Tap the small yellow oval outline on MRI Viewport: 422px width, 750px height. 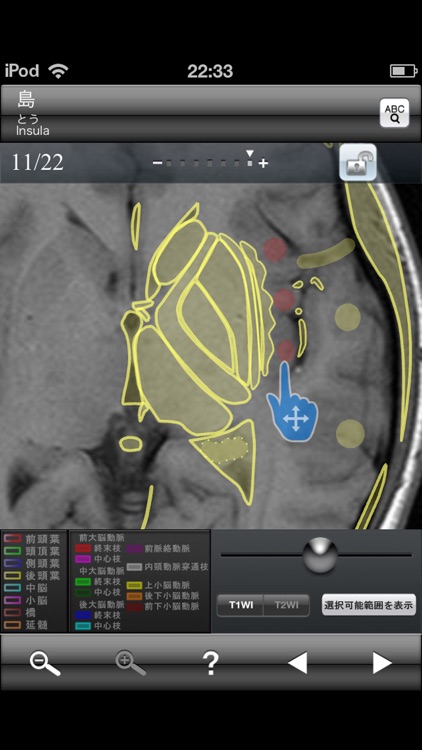(x=130, y=443)
